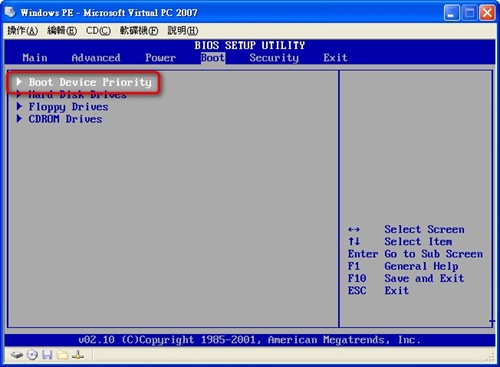Click arrow beside Boot Device Priority
This screenshot has height=367, width=500.
(19, 82)
